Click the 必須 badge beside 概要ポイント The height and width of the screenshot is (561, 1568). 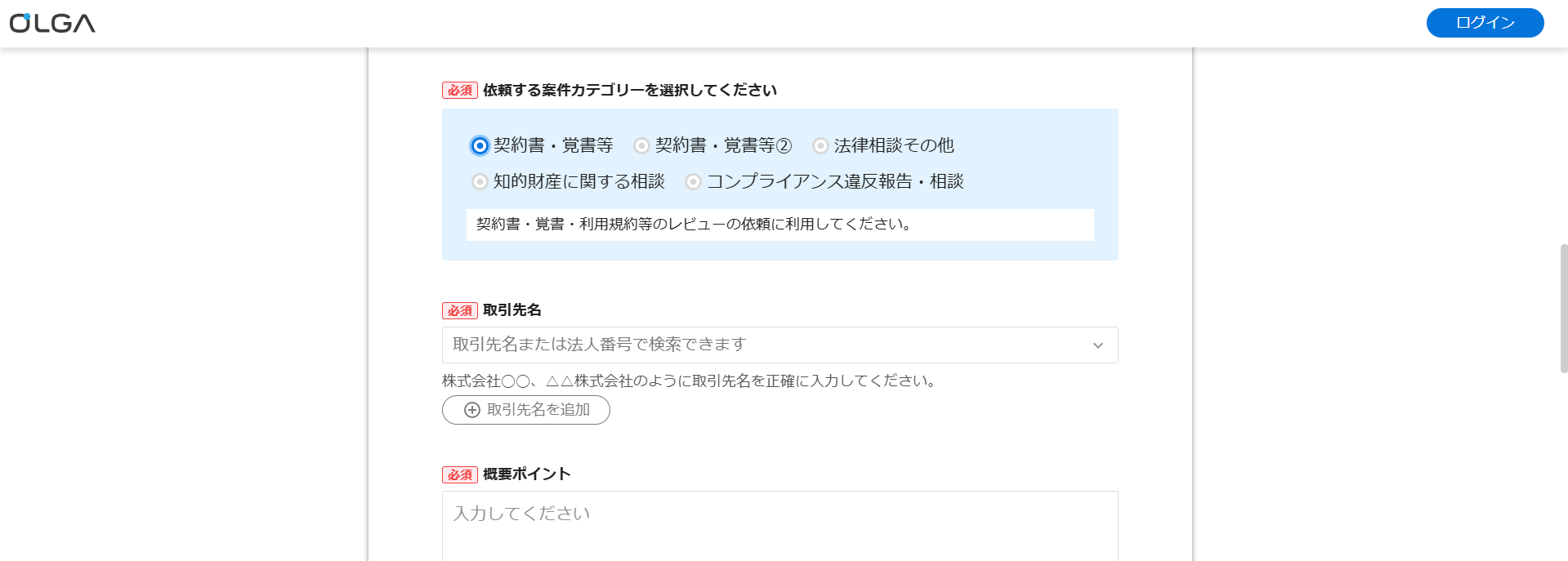[x=460, y=474]
